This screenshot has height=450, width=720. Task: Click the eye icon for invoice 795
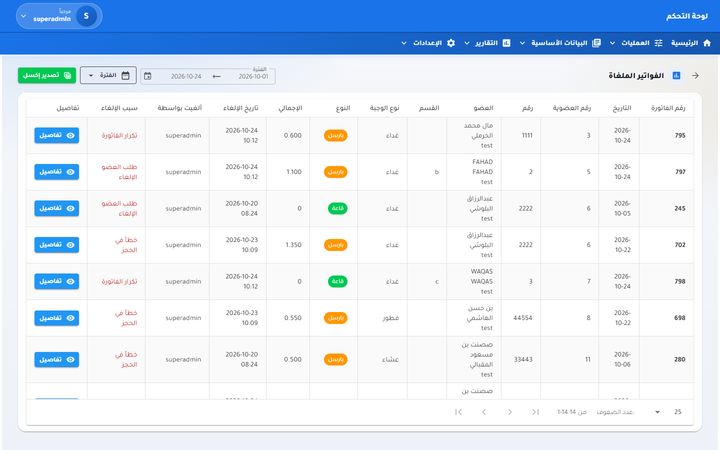point(71,135)
